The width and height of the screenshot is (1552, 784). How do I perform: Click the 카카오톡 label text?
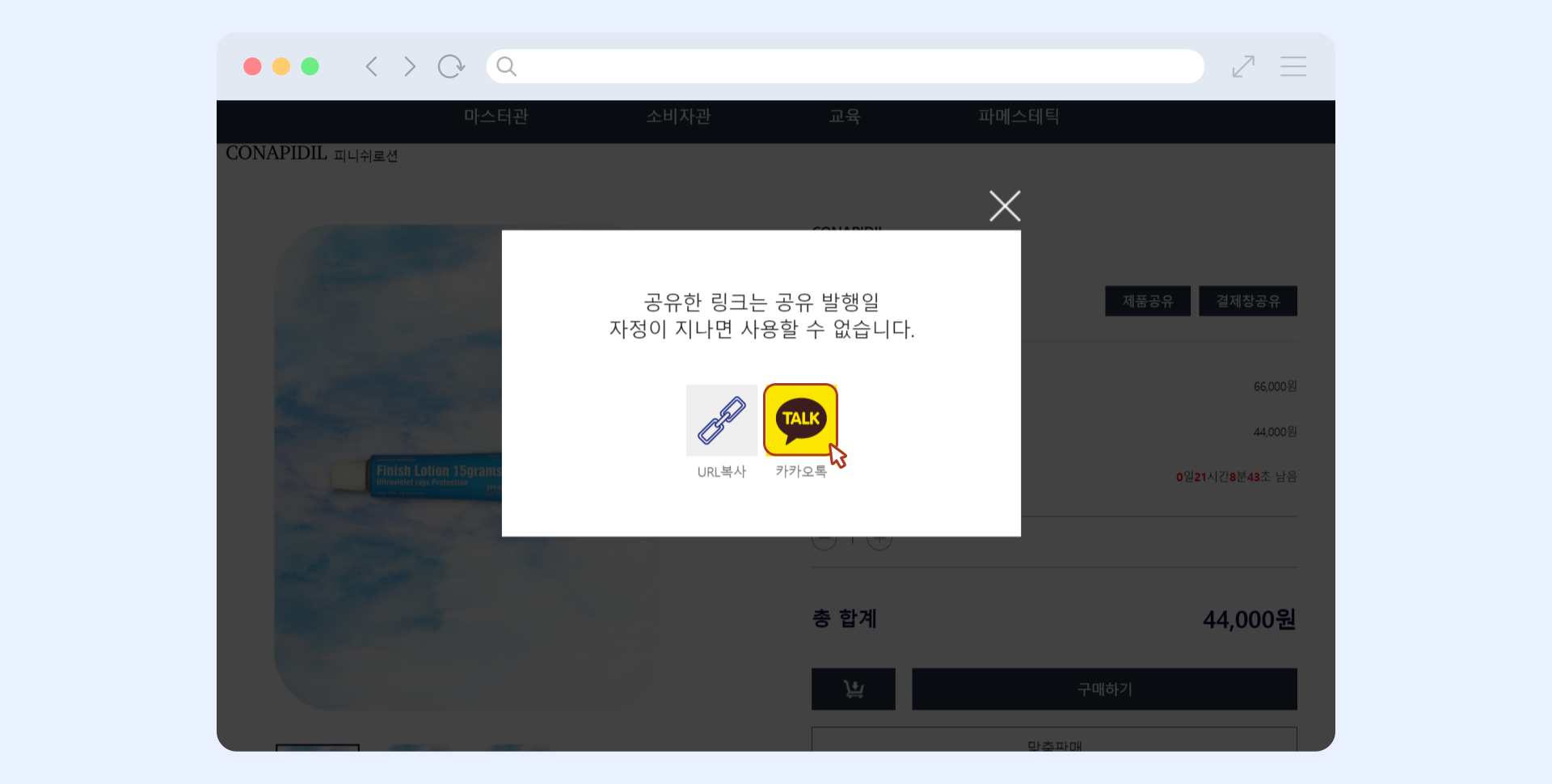(x=801, y=470)
